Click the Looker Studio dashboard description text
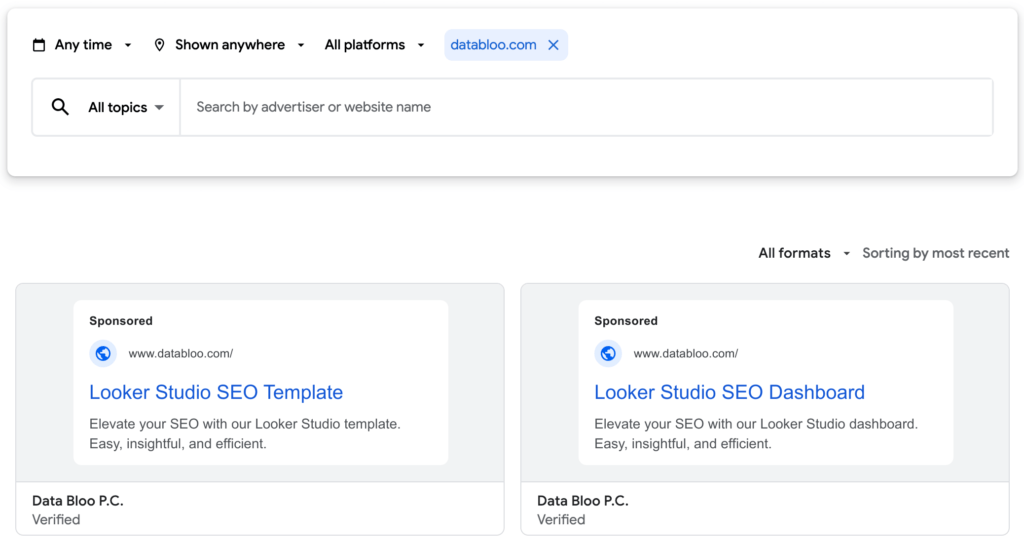The height and width of the screenshot is (548, 1024). pyautogui.click(x=756, y=434)
